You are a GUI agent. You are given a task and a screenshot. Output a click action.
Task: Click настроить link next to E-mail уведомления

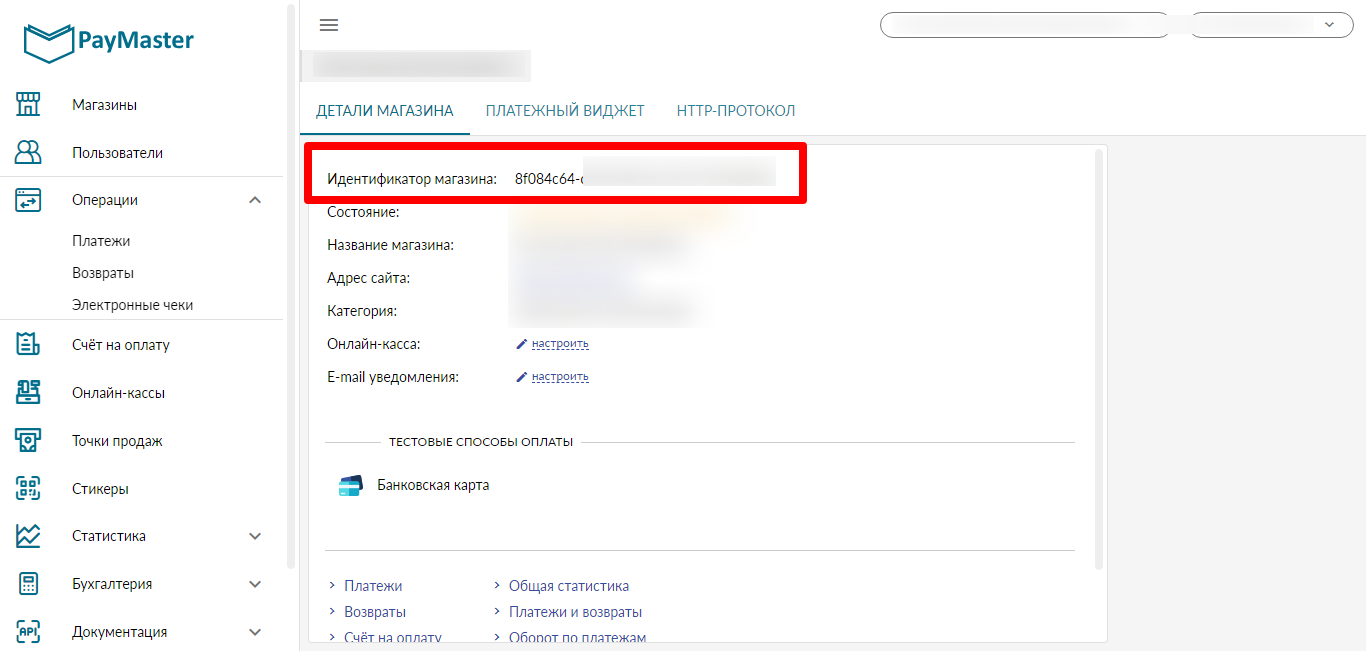(x=560, y=377)
